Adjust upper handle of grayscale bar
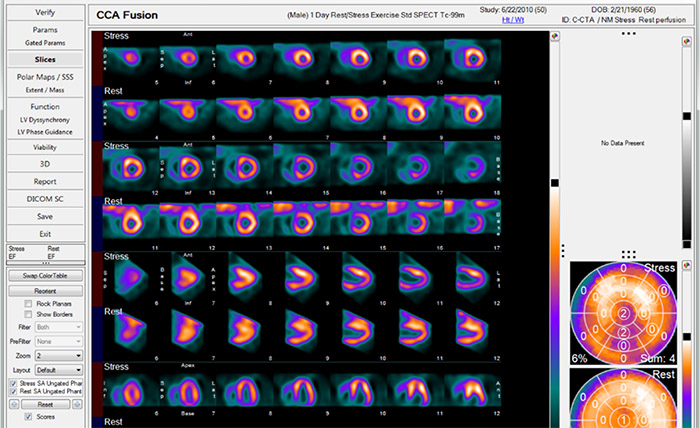The height and width of the screenshot is (428, 700). pyautogui.click(x=687, y=116)
